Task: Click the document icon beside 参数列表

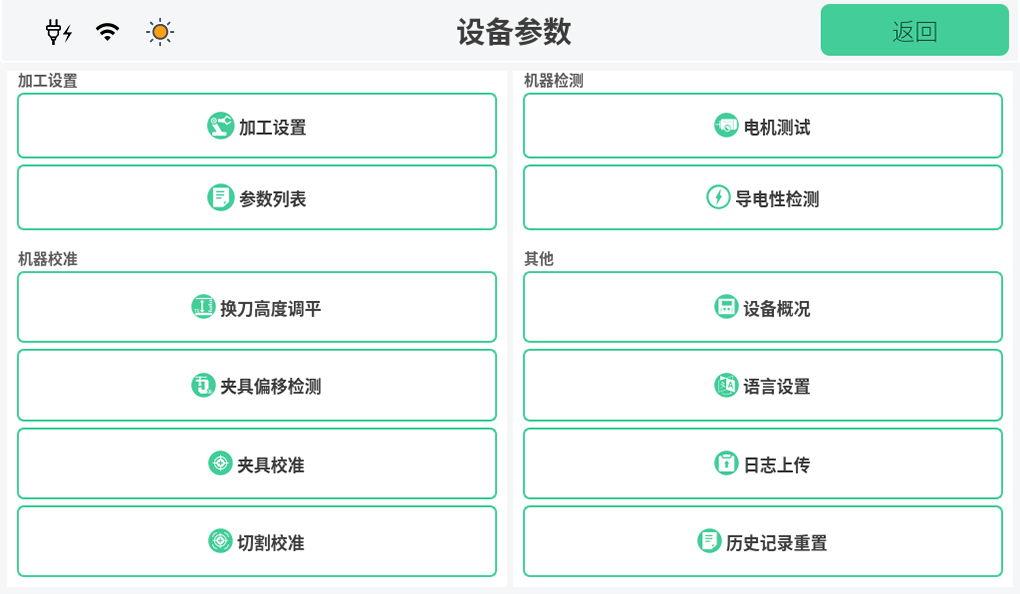Action: [220, 198]
